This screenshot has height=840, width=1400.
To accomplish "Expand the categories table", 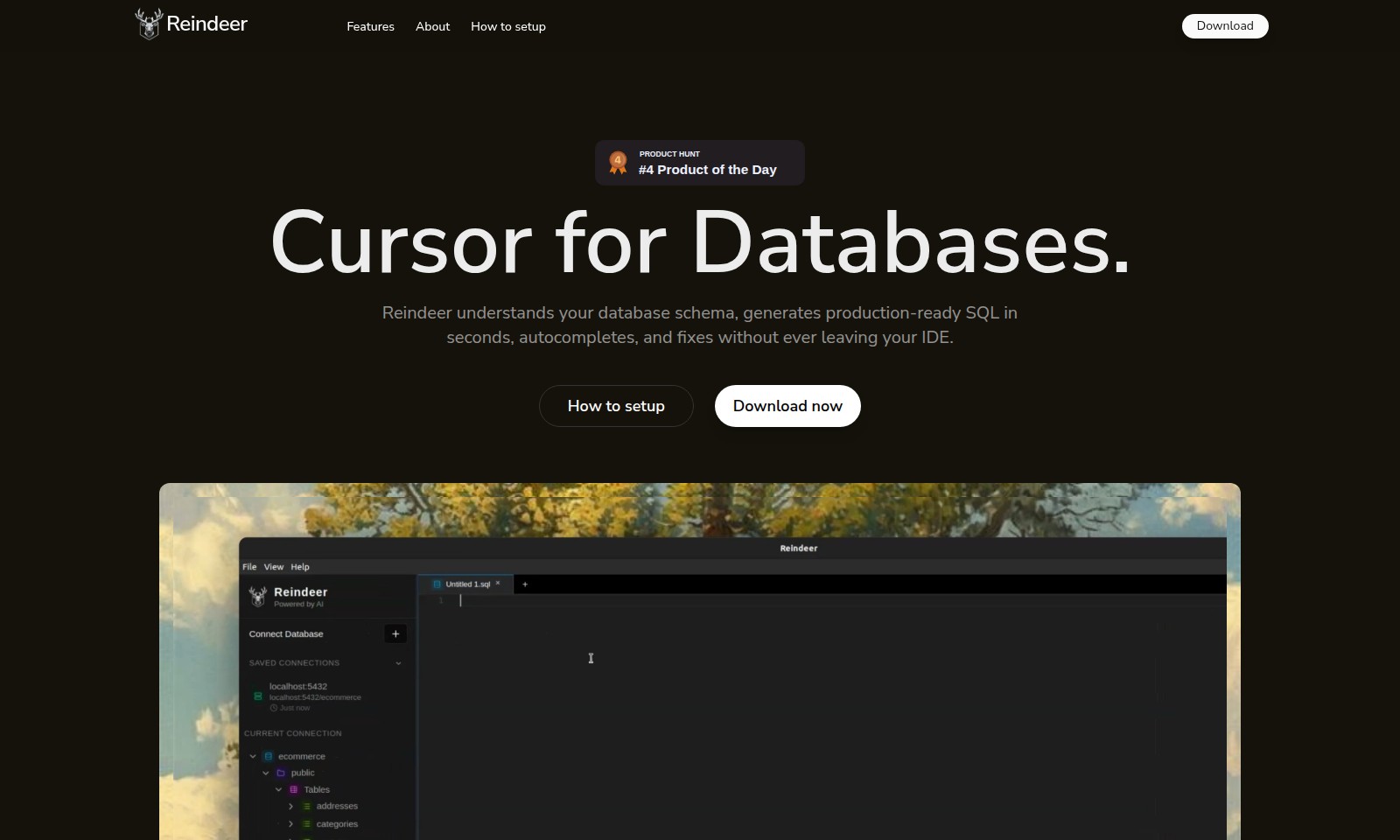I will click(291, 824).
